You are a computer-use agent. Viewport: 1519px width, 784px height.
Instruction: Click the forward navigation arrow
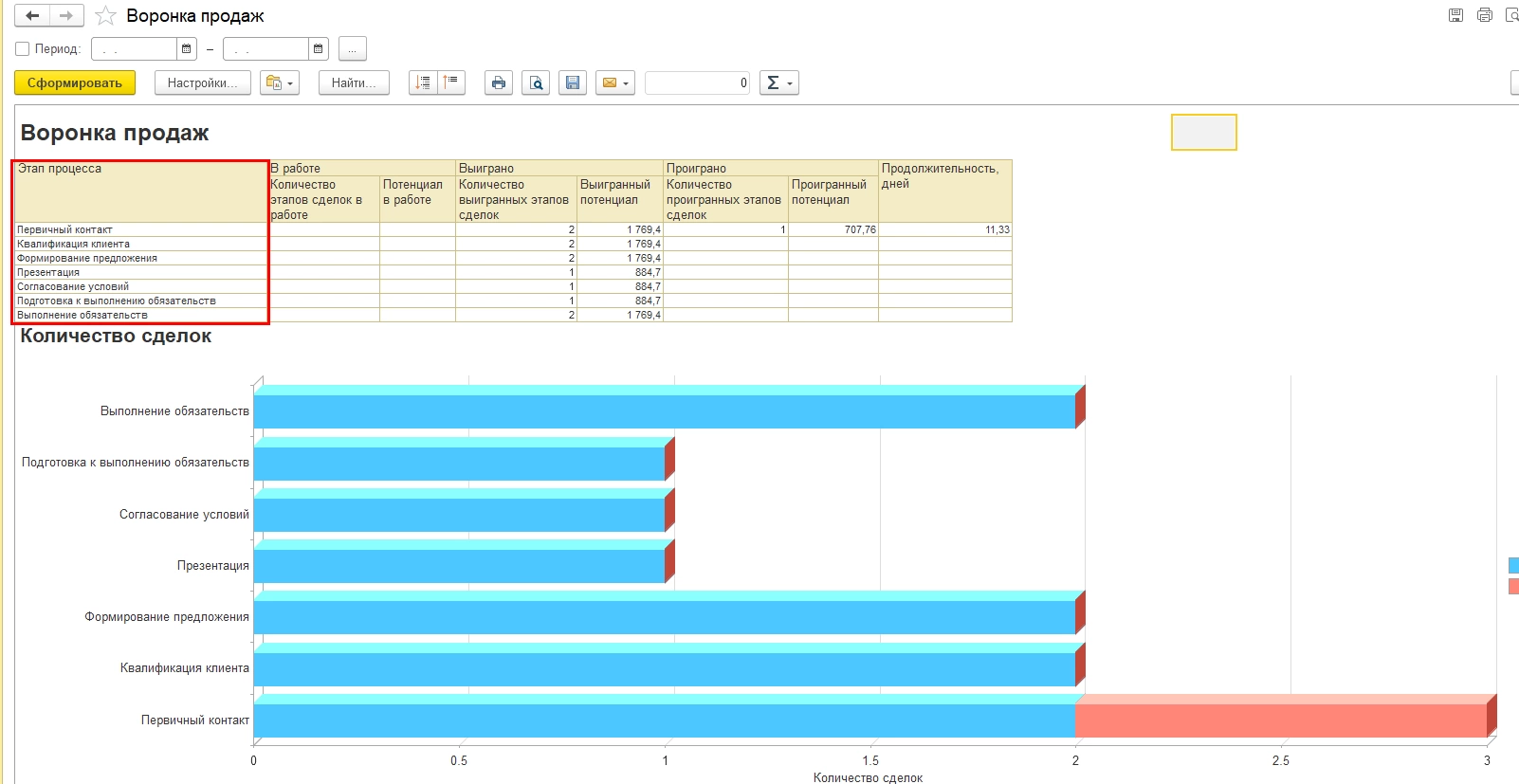(65, 16)
